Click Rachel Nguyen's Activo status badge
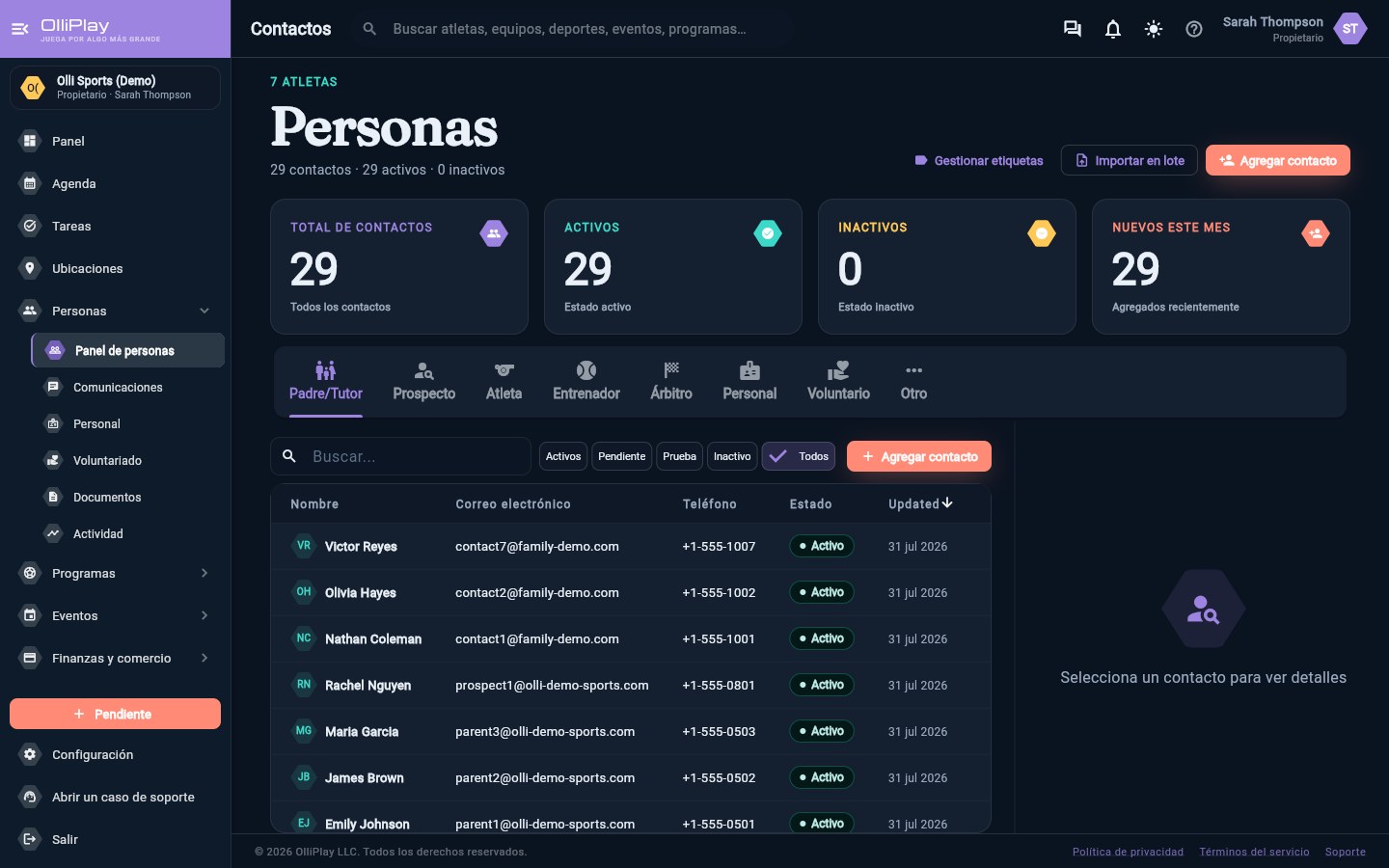 pyautogui.click(x=822, y=685)
